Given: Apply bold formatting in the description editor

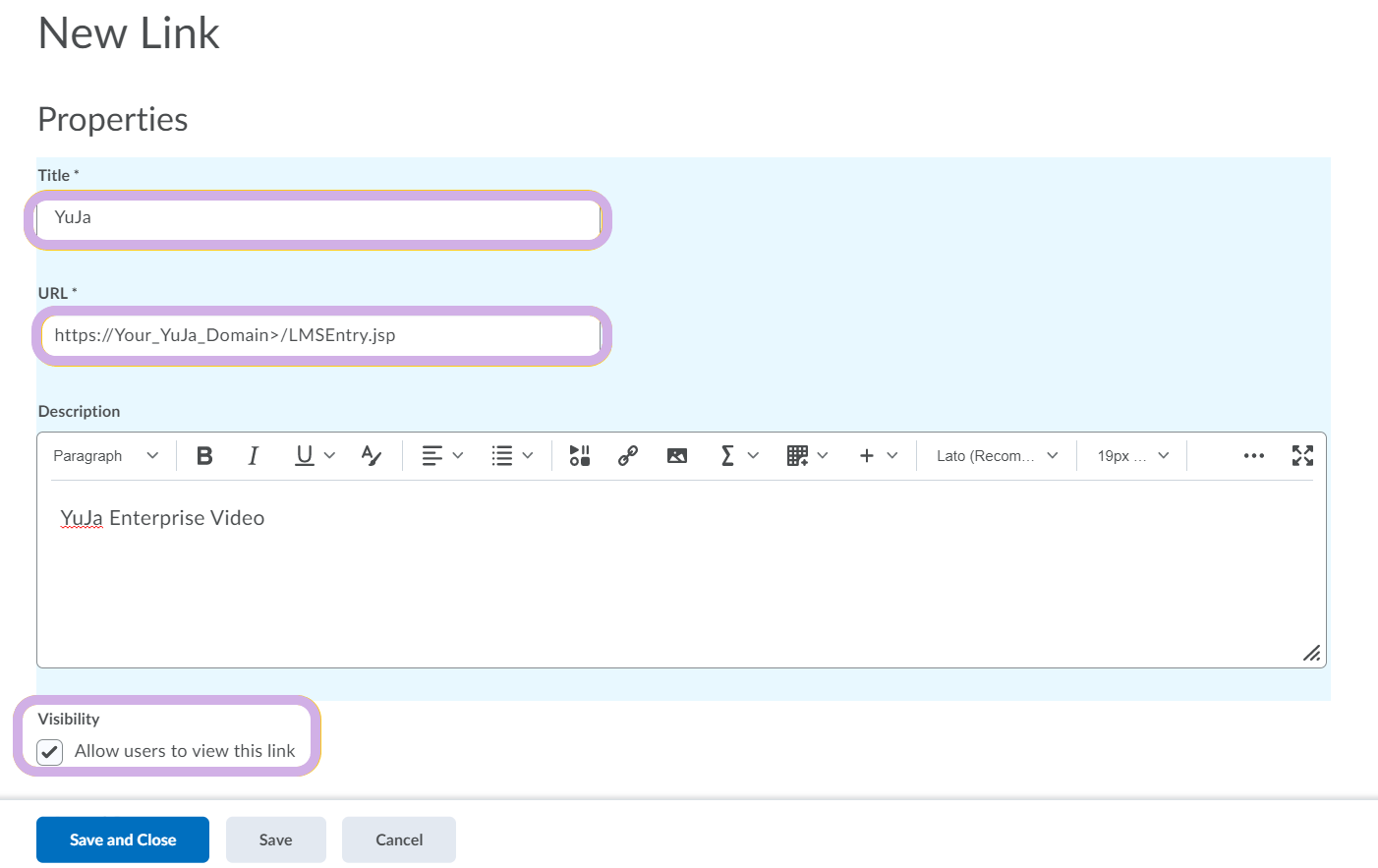Looking at the screenshot, I should click(204, 456).
